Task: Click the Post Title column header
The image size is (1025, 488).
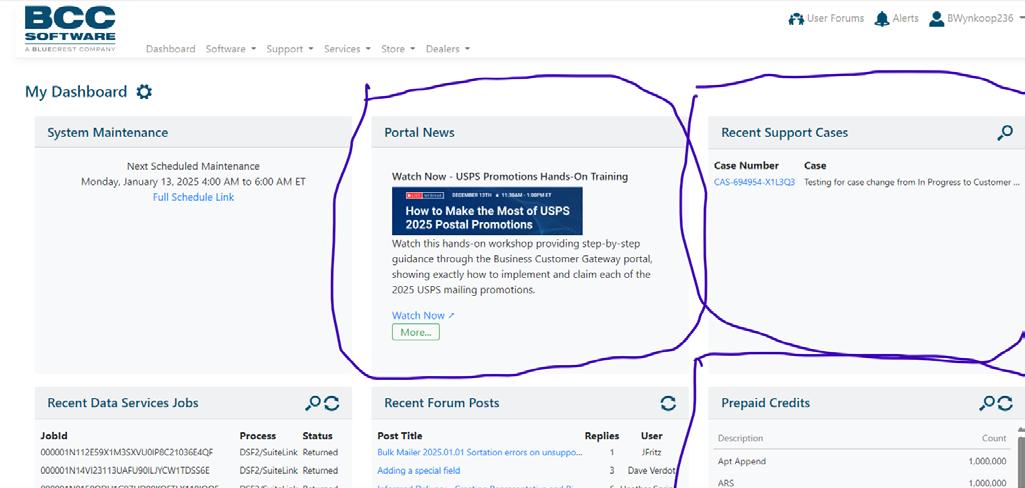Action: pyautogui.click(x=400, y=436)
